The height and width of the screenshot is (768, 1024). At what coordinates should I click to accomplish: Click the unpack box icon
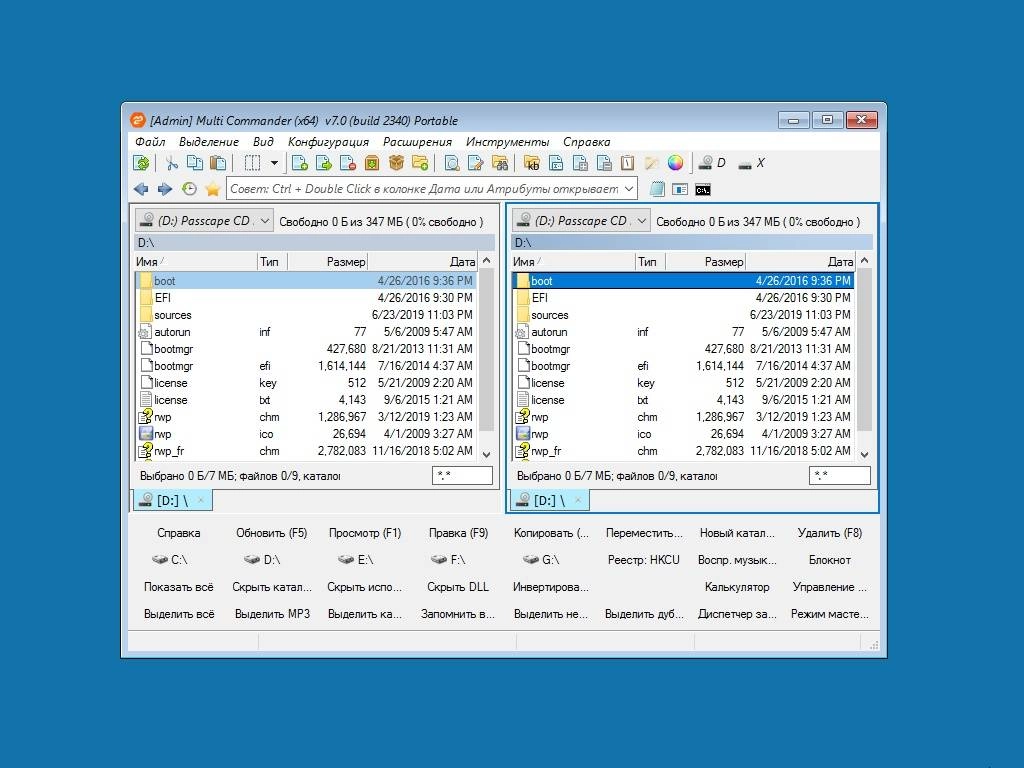click(396, 163)
